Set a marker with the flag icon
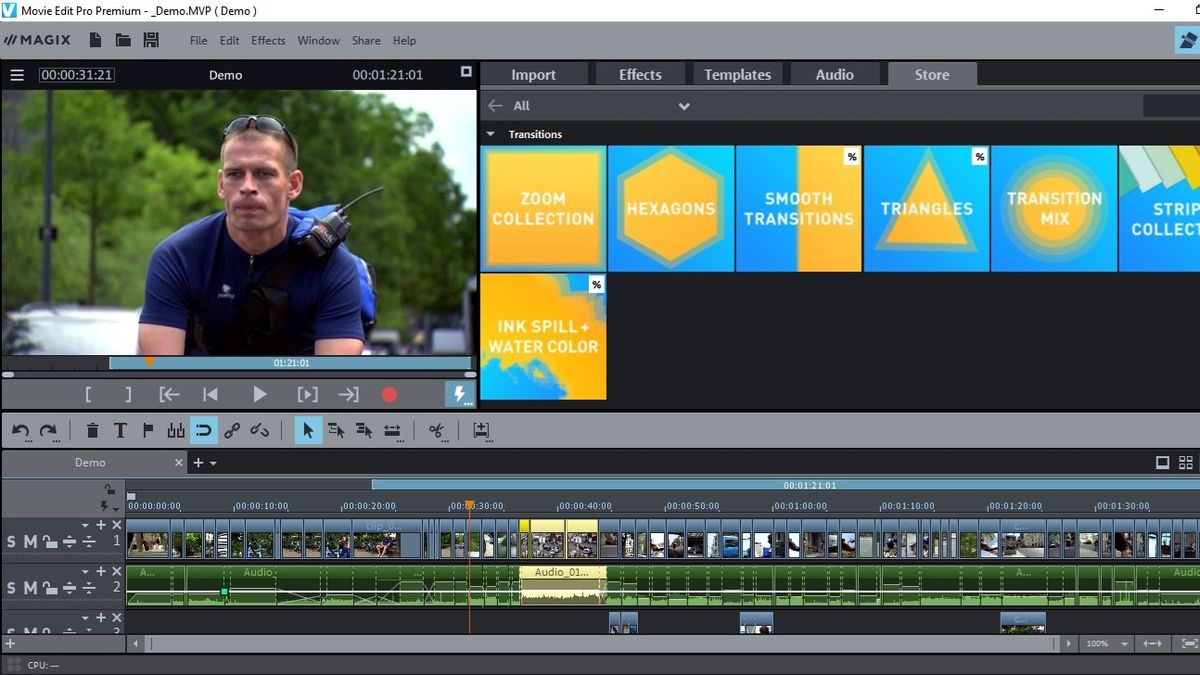 (148, 430)
